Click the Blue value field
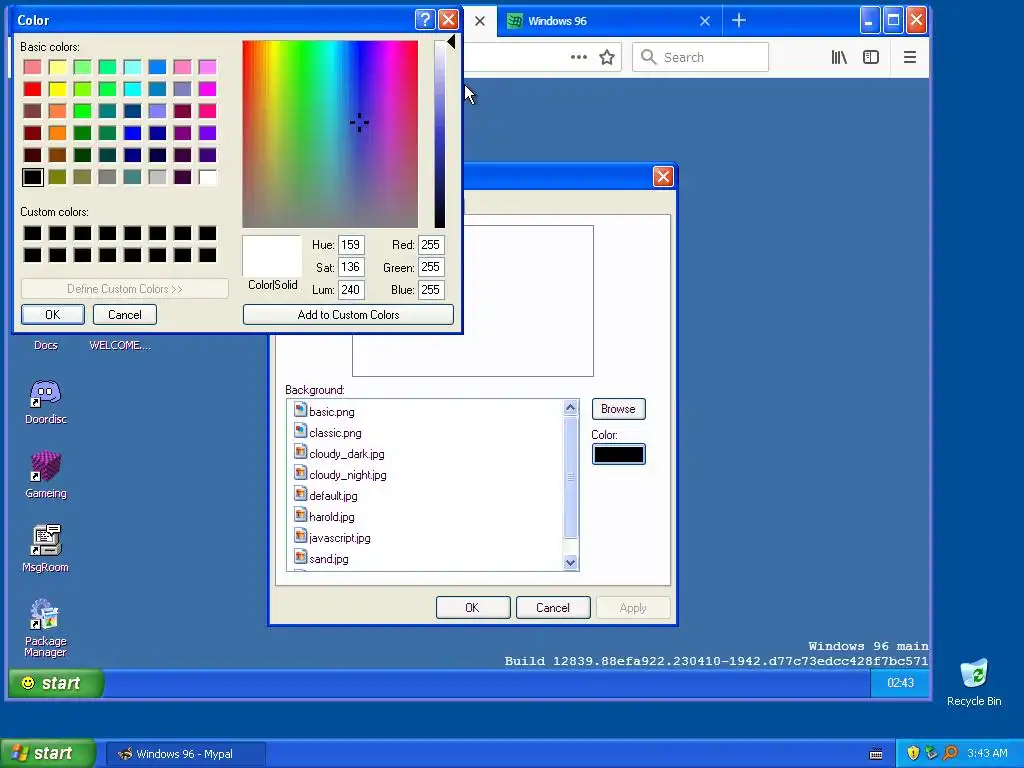The image size is (1024, 768). pyautogui.click(x=431, y=289)
